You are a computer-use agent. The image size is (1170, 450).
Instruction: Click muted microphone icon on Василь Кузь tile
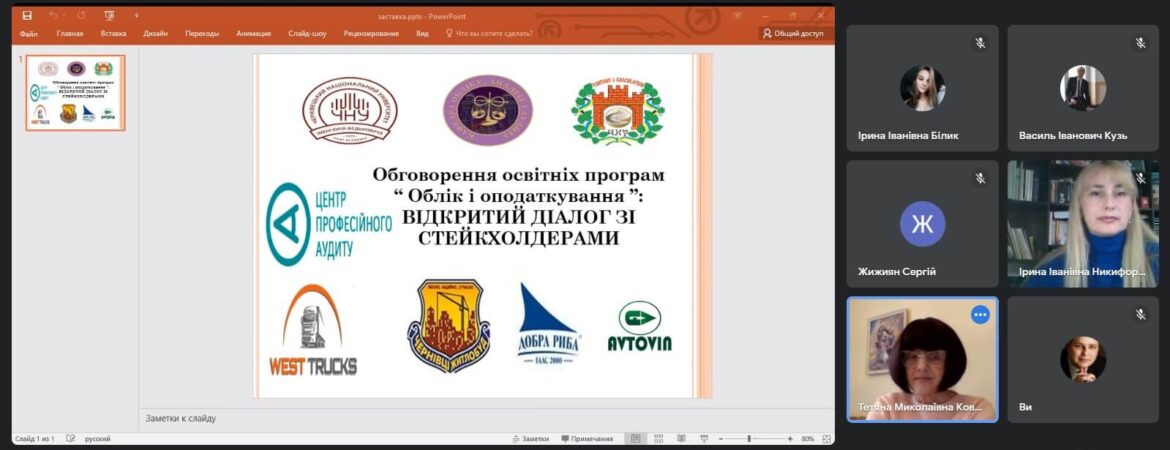tap(1141, 43)
